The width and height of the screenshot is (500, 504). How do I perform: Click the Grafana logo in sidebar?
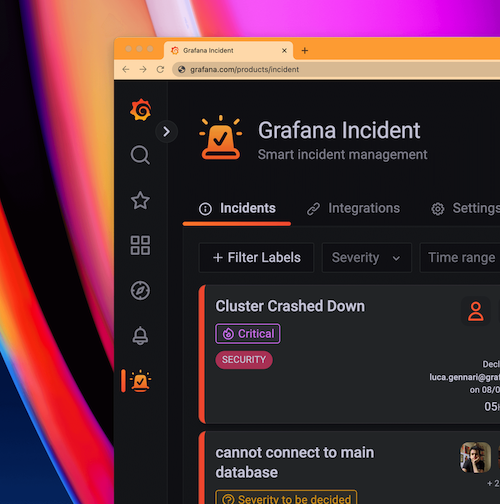coord(140,110)
